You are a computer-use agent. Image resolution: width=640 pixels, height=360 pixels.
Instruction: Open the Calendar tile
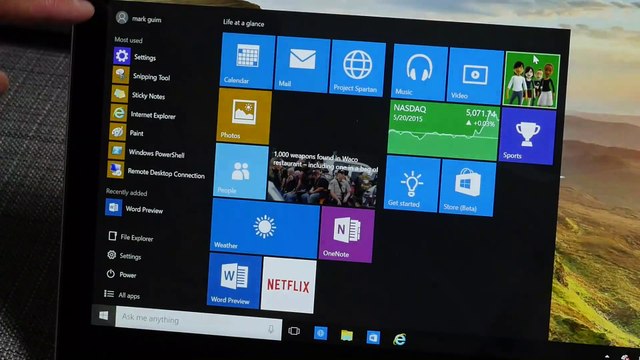[248, 60]
